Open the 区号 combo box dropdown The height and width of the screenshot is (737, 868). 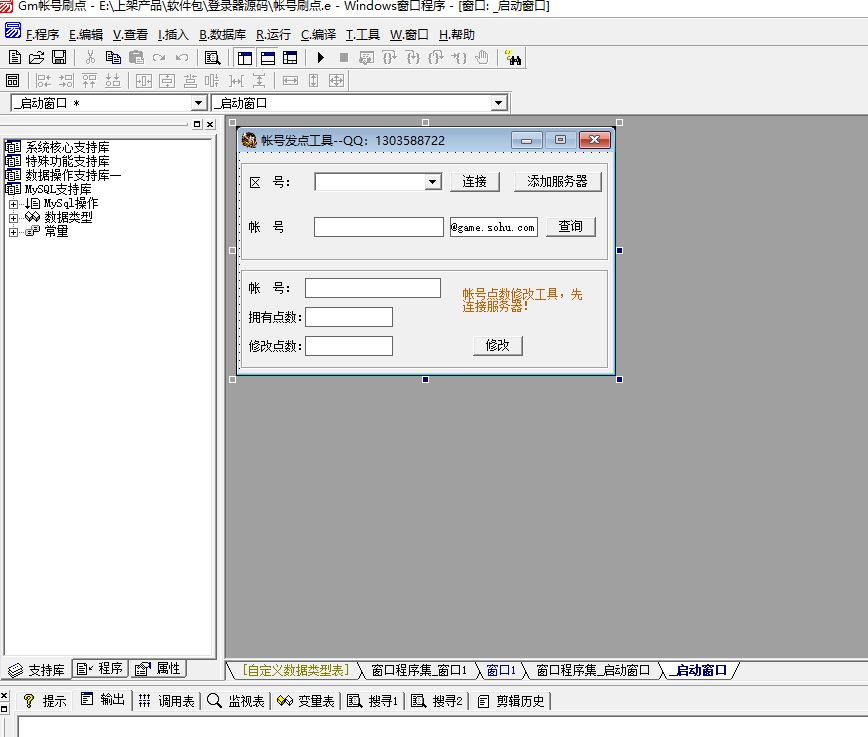pos(433,182)
